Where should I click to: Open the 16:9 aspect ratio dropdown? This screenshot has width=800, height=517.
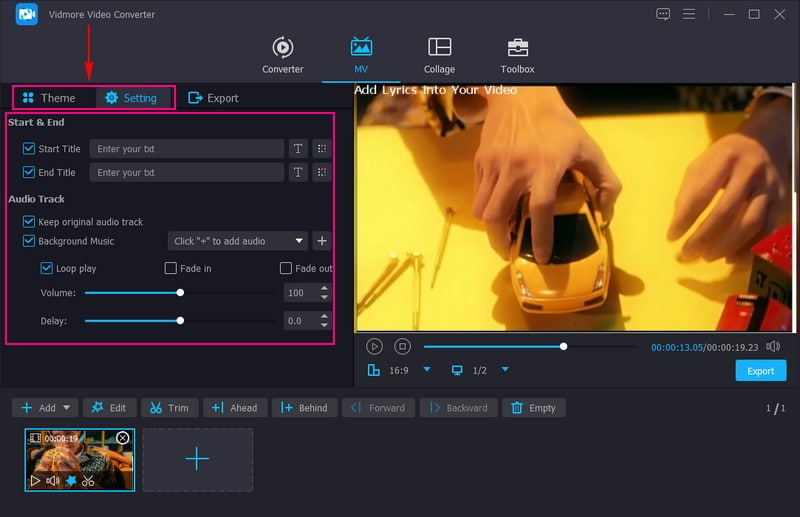click(x=427, y=370)
